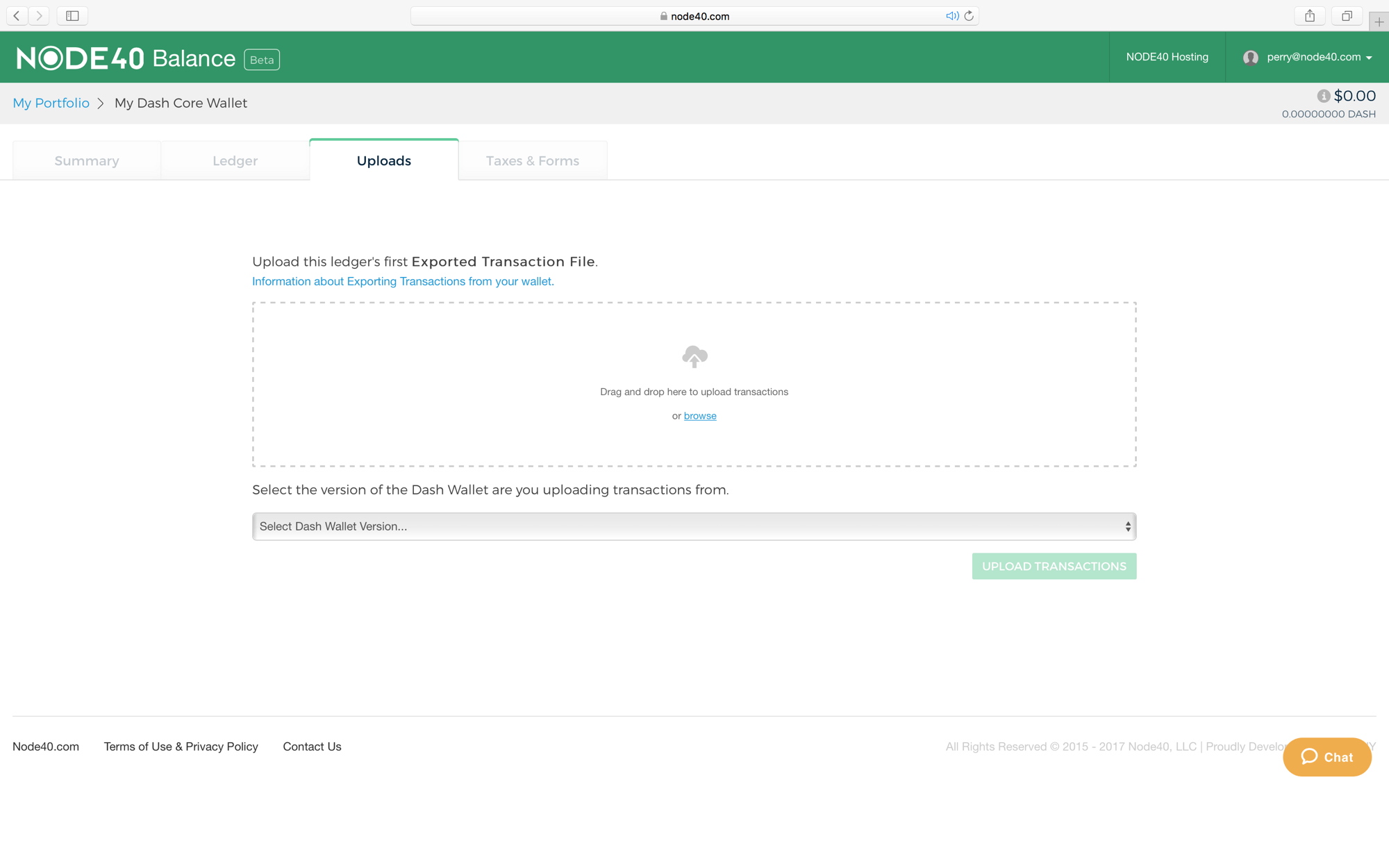Click the 0.00000000 DASH balance
Image resolution: width=1389 pixels, height=868 pixels.
tap(1329, 114)
